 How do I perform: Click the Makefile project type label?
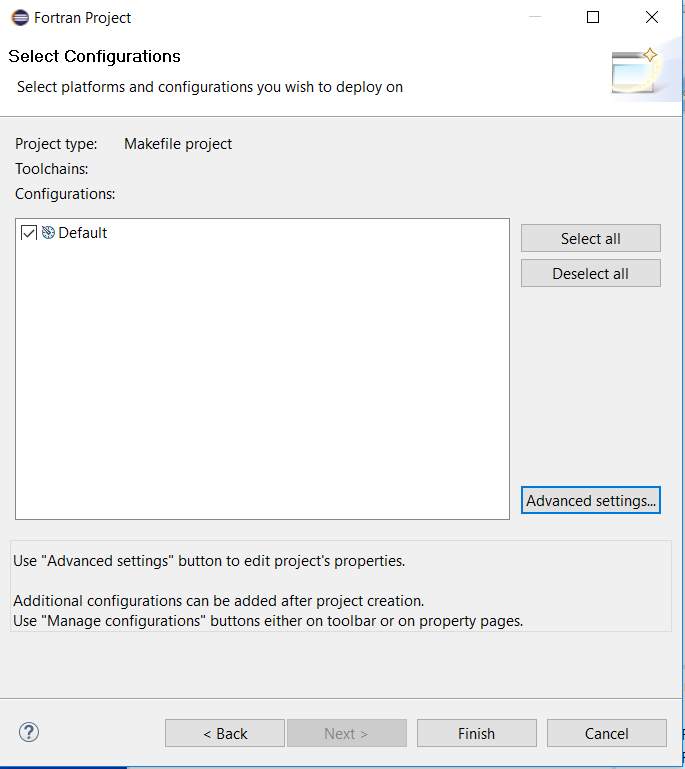pos(178,144)
